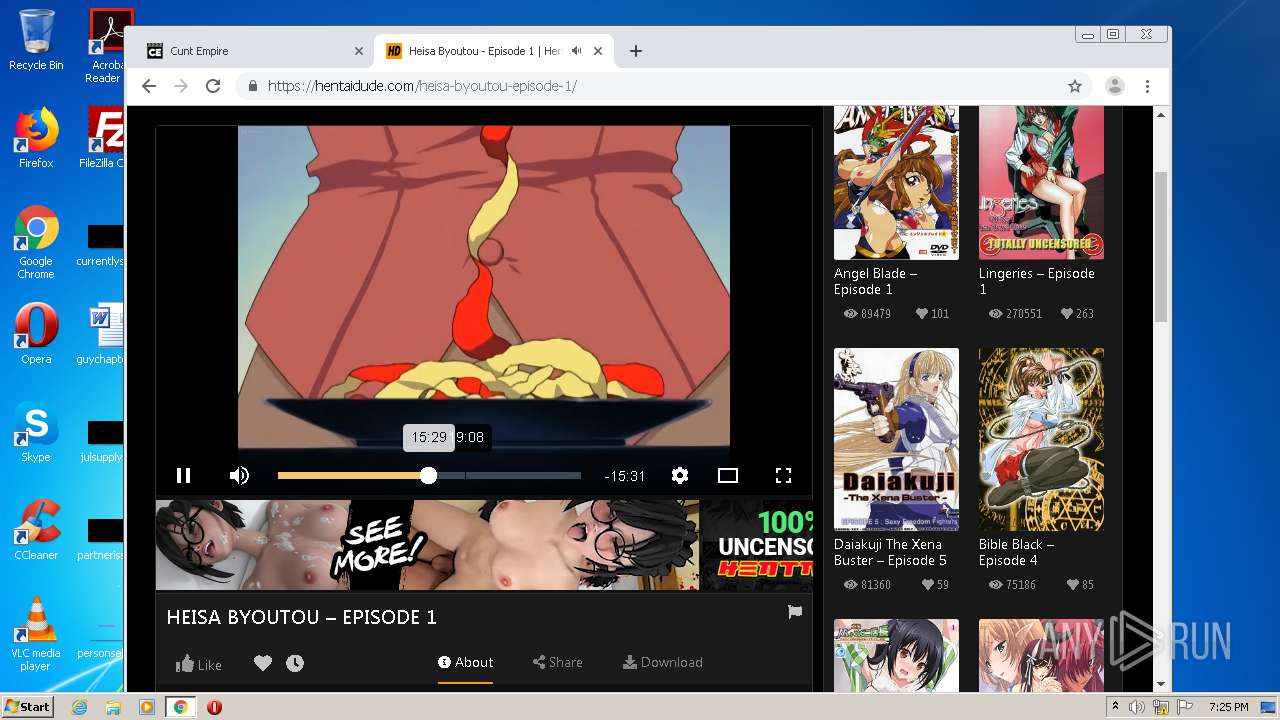This screenshot has height=720, width=1280.
Task: Select the Heisa Byoutou - Episode 1 browser tab
Action: [x=492, y=51]
